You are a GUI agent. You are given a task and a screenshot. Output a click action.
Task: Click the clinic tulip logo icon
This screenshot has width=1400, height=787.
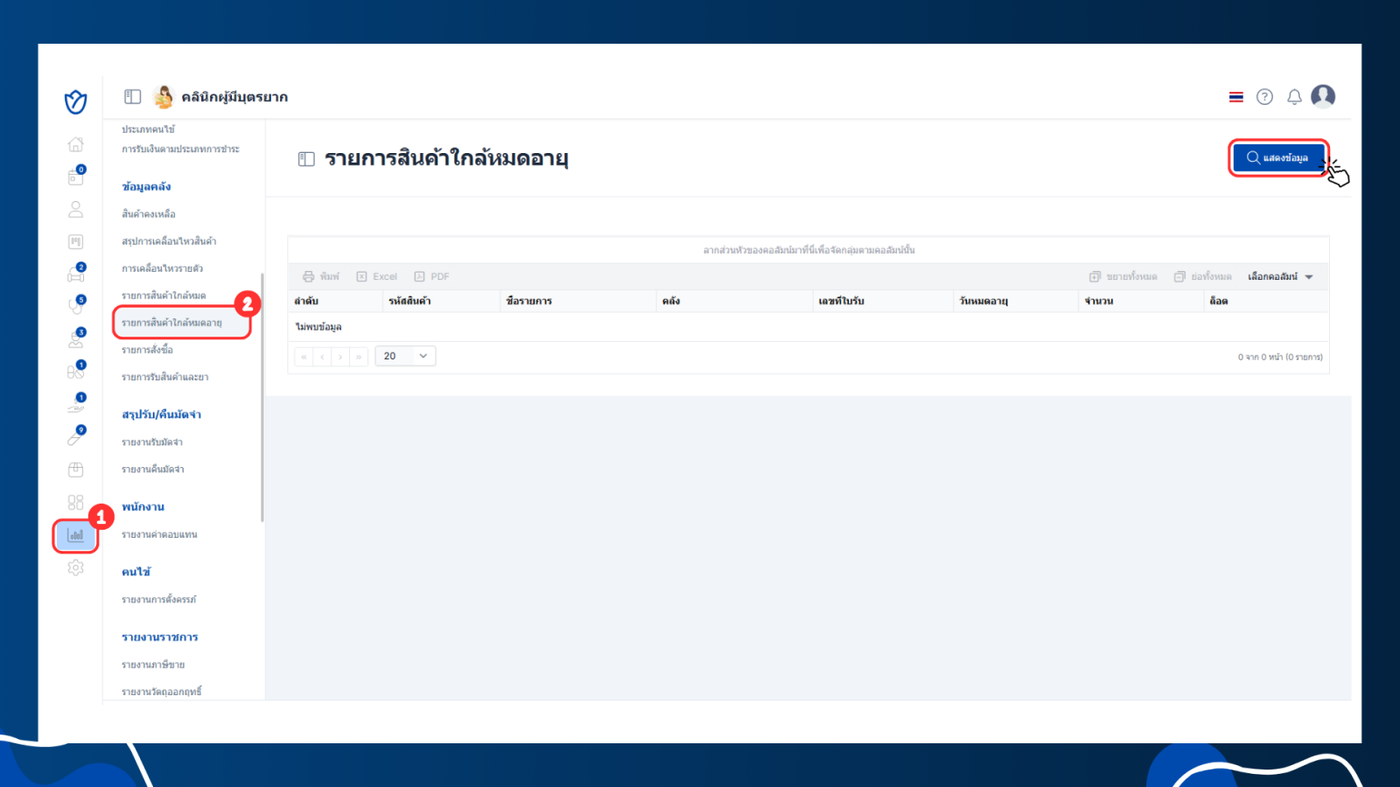(x=75, y=101)
